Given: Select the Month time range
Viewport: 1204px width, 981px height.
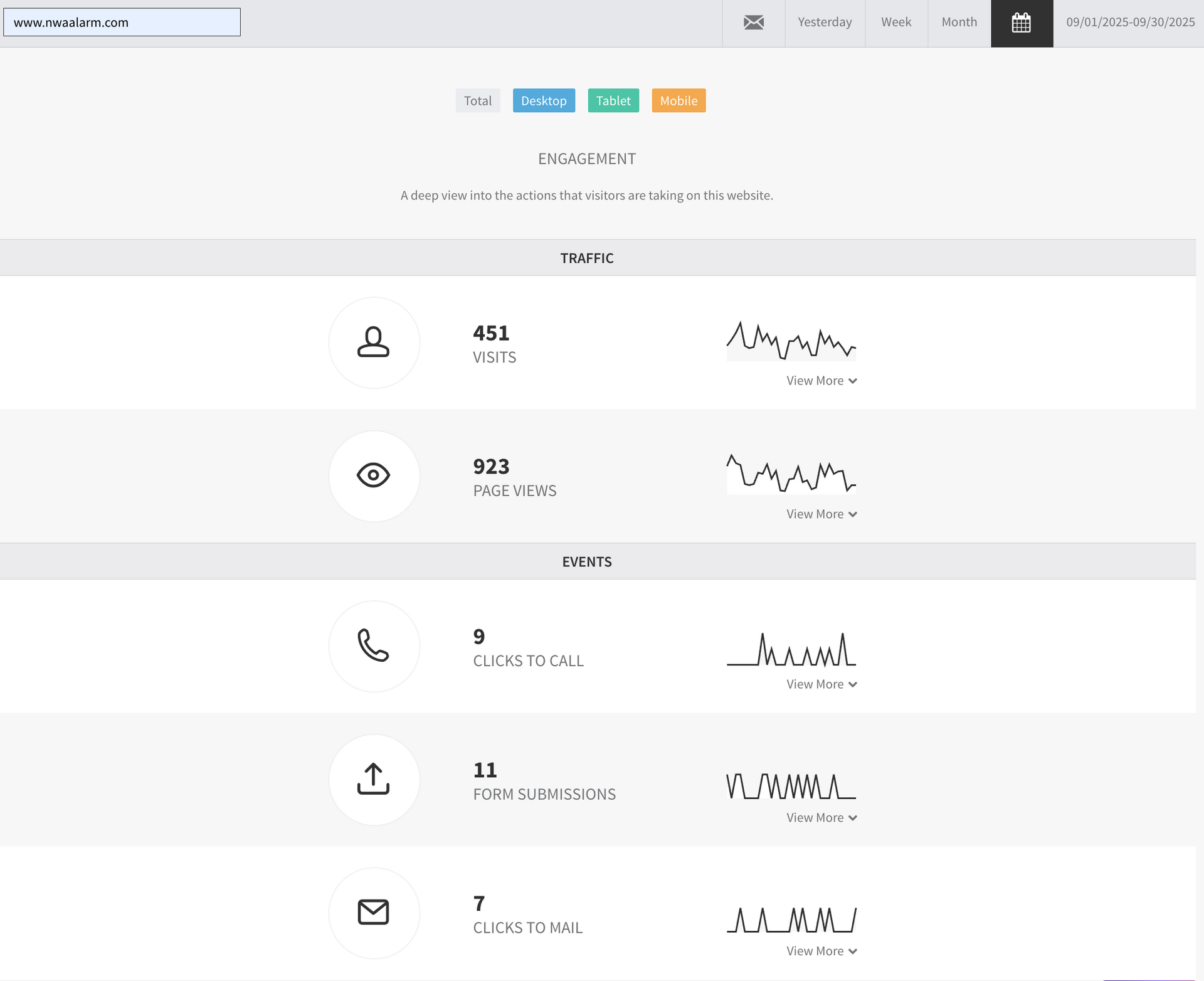Looking at the screenshot, I should point(959,23).
